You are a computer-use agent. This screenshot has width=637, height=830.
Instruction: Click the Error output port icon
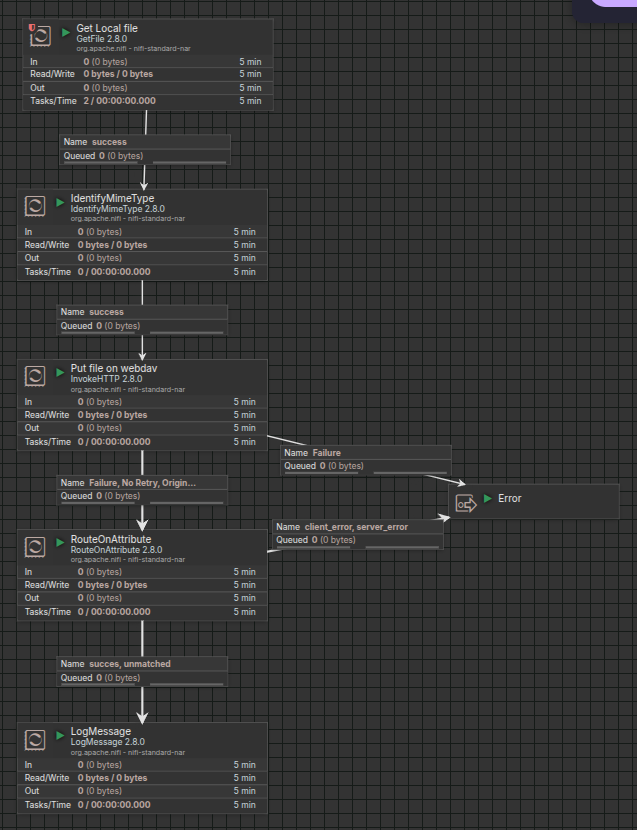click(x=466, y=503)
